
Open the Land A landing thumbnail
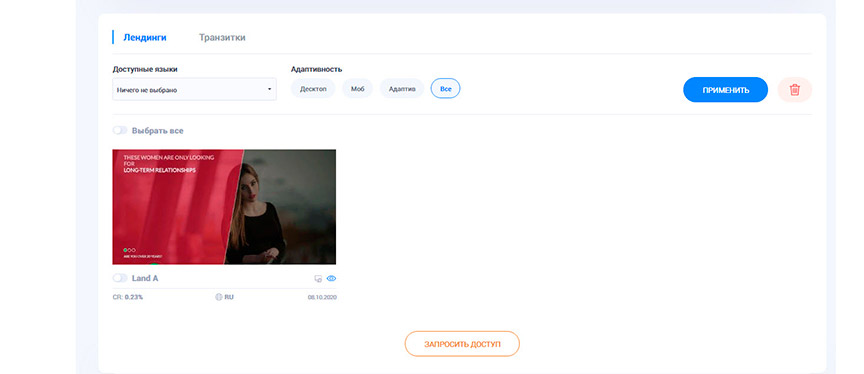[224, 207]
